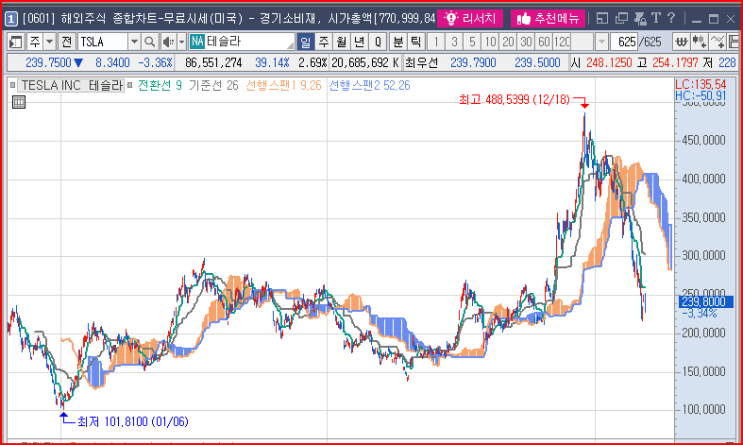Click the duplicate window icon
Screen dimensions: 743x445
point(621,18)
